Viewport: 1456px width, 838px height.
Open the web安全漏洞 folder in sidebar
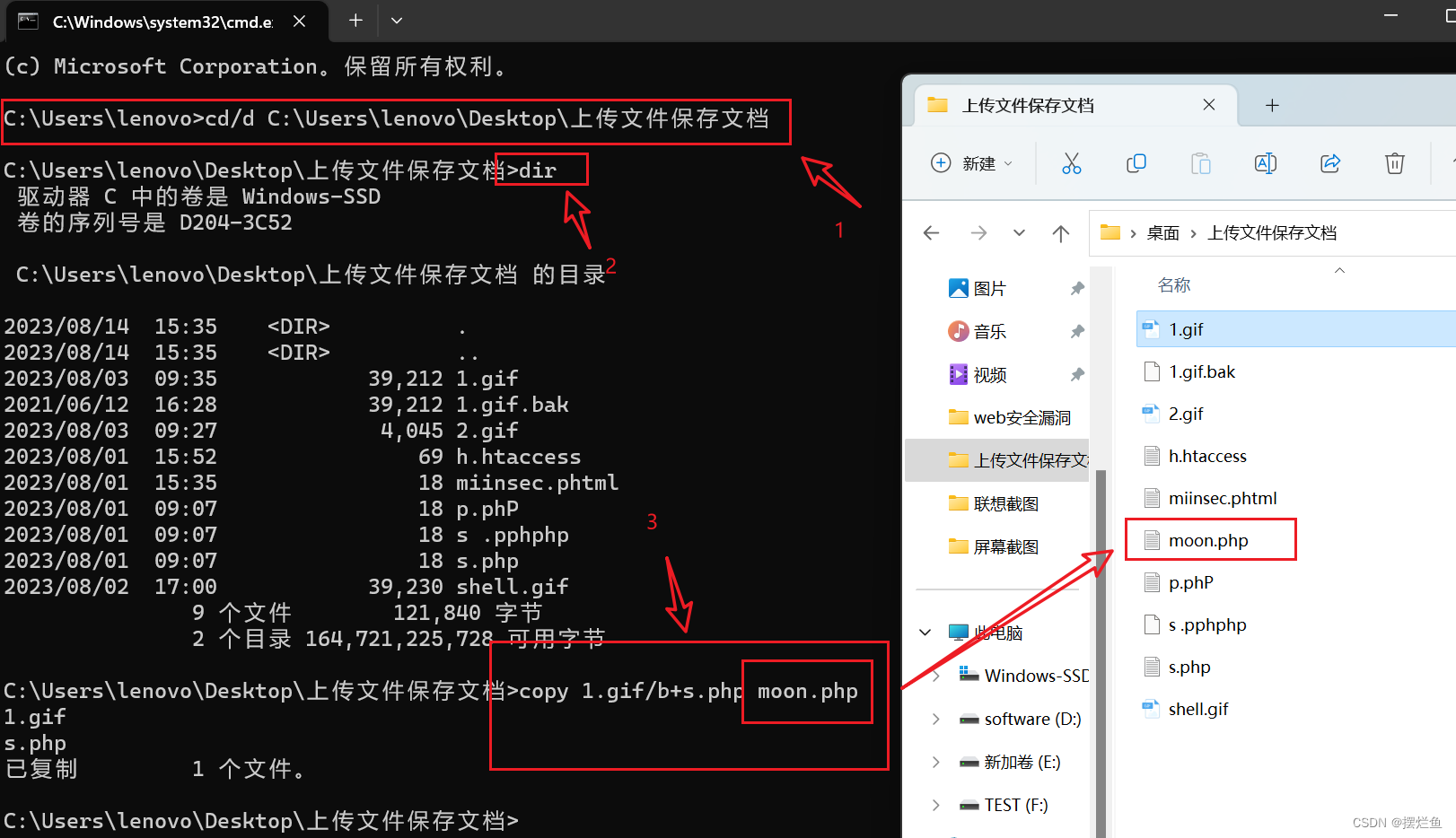coord(1009,417)
